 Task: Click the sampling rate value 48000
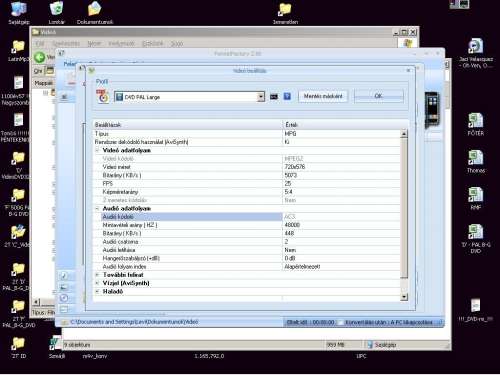[x=292, y=225]
